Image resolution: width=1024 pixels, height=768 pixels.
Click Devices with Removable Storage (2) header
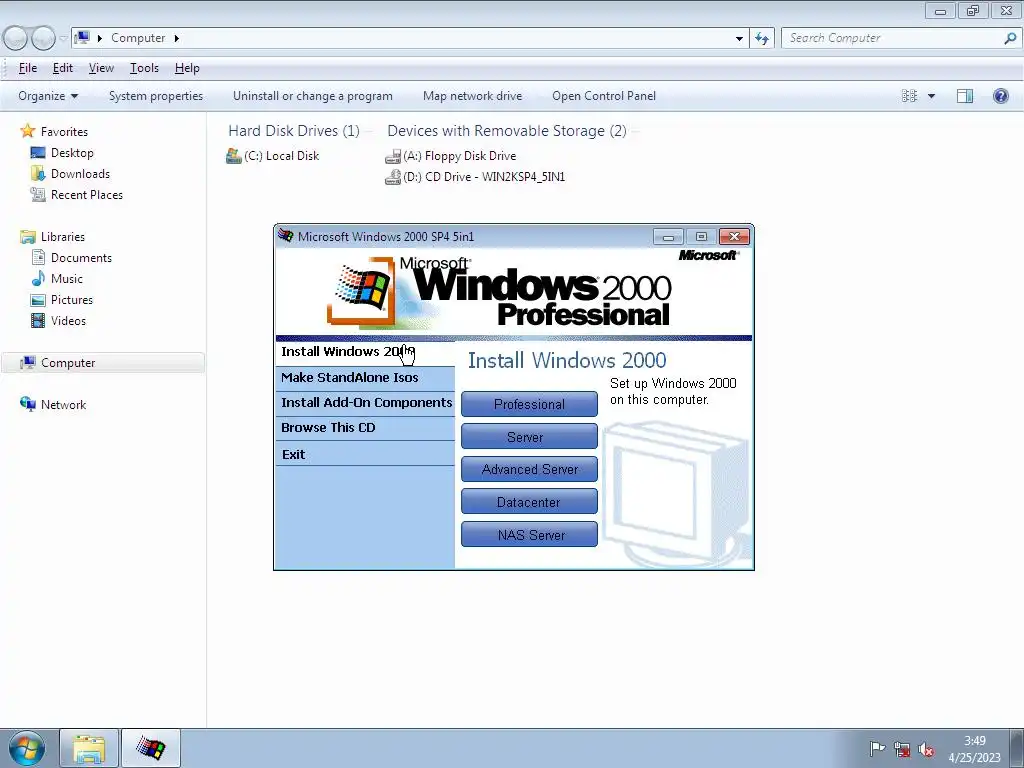click(507, 131)
